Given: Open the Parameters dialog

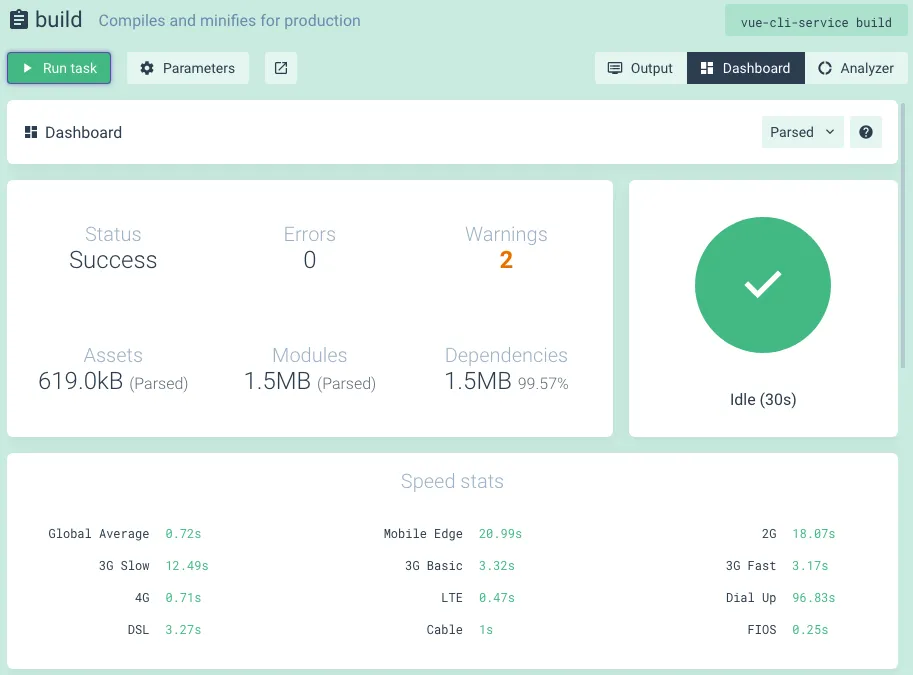Looking at the screenshot, I should pos(187,68).
